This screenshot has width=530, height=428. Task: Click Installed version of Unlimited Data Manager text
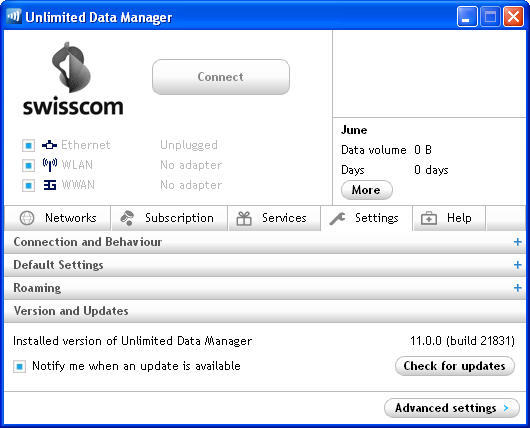point(132,341)
